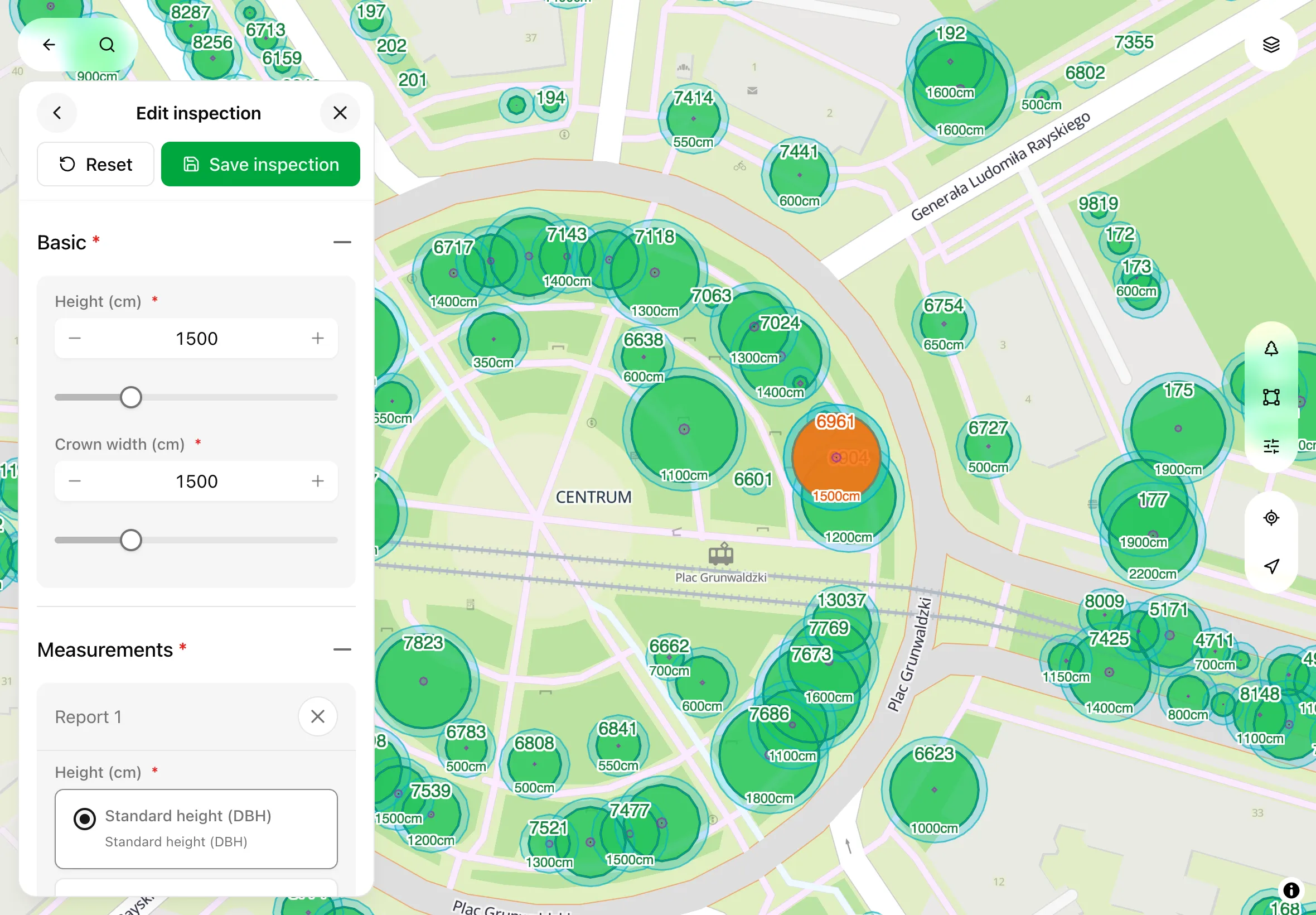This screenshot has width=1316, height=915.
Task: Open the map info icon
Action: point(1291,890)
